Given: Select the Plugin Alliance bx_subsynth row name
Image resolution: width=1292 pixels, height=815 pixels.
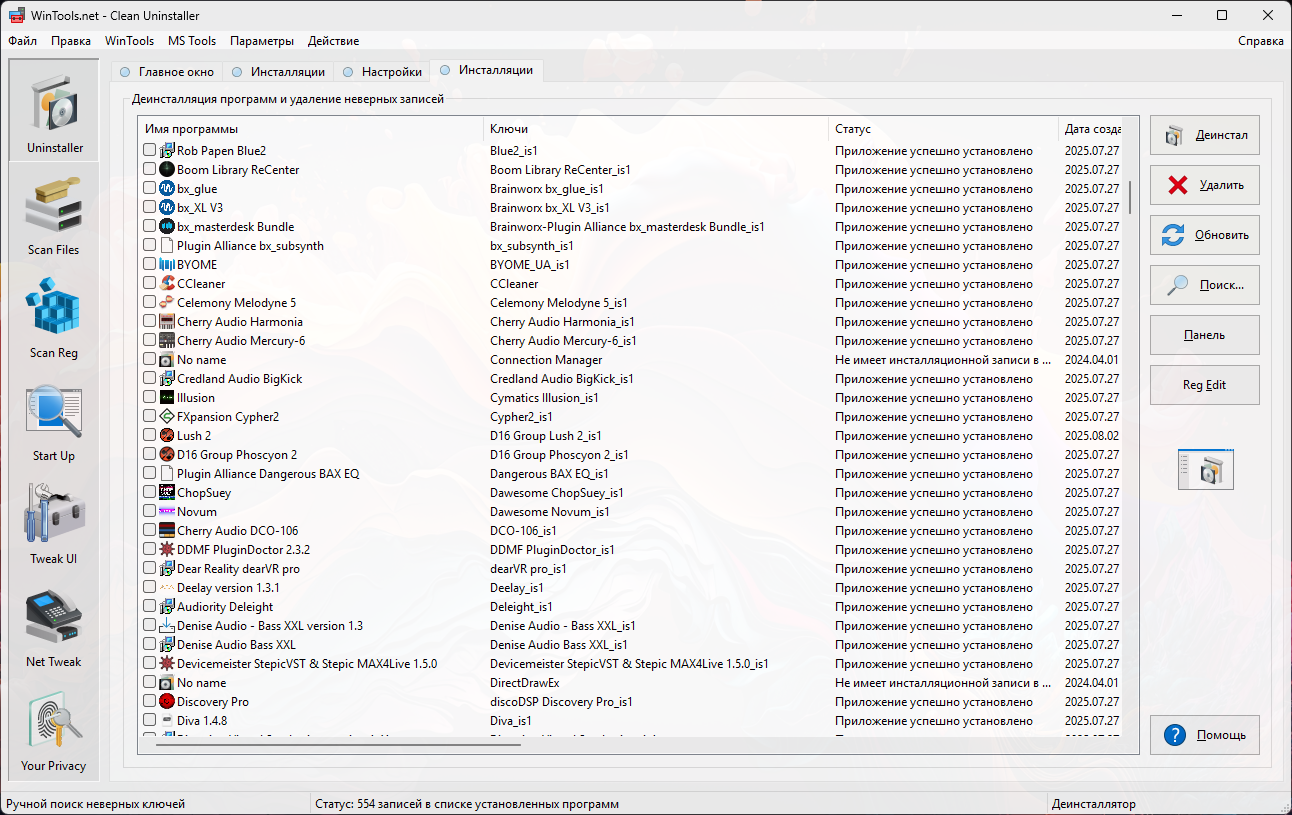Looking at the screenshot, I should pos(250,246).
